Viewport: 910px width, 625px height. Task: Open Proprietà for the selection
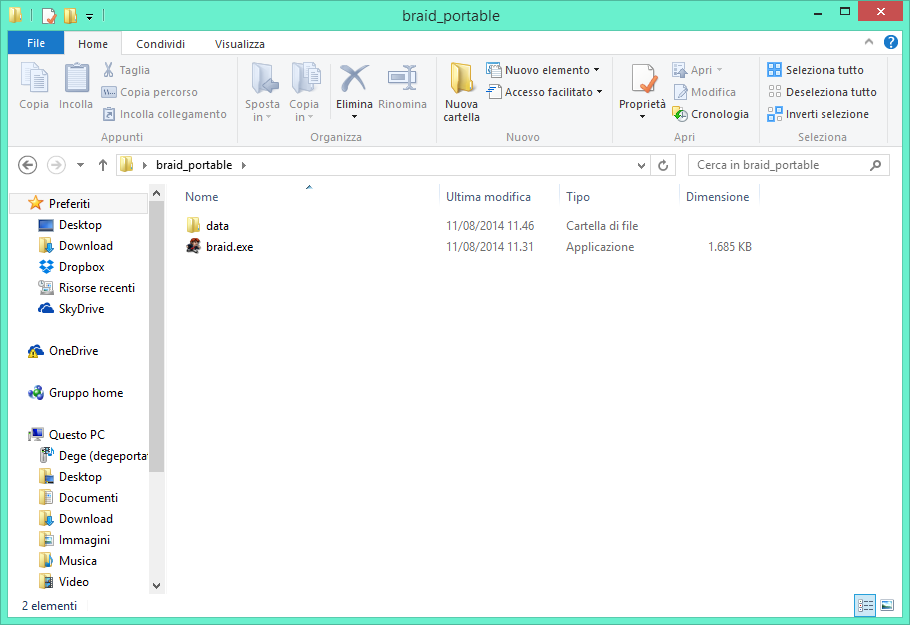click(x=641, y=88)
